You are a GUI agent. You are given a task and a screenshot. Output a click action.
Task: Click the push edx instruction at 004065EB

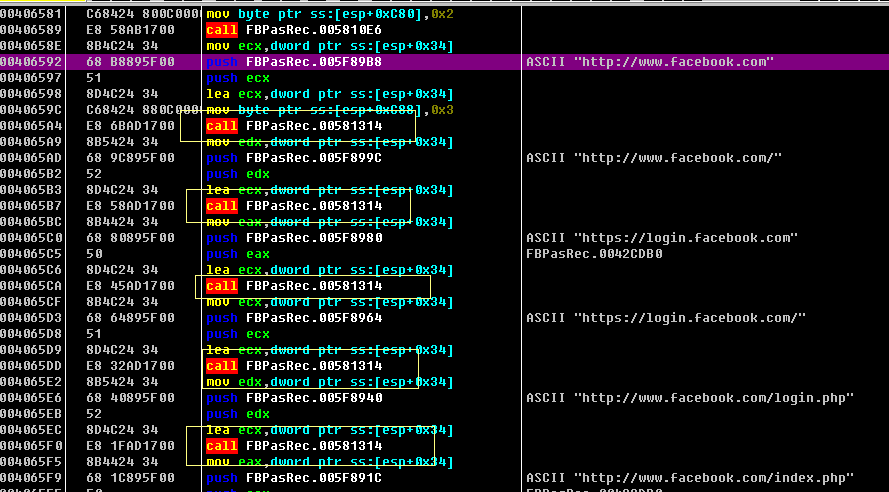238,413
